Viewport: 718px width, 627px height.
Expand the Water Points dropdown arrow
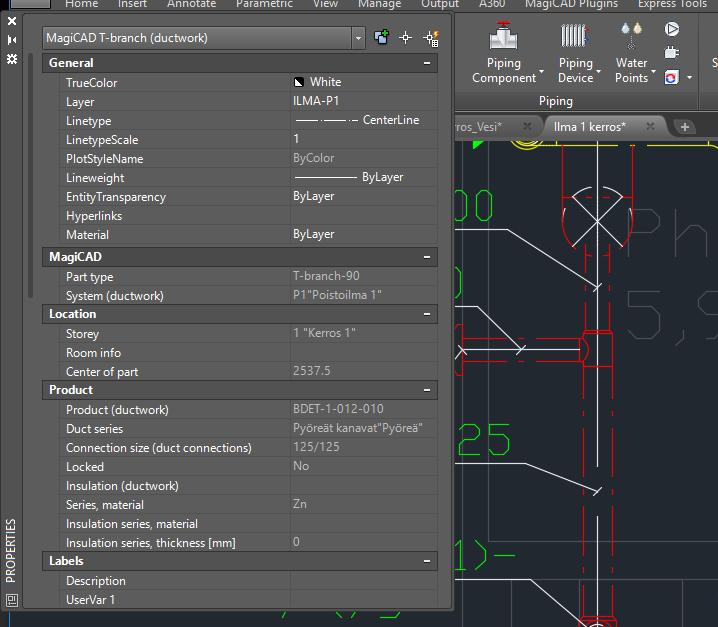coord(653,72)
